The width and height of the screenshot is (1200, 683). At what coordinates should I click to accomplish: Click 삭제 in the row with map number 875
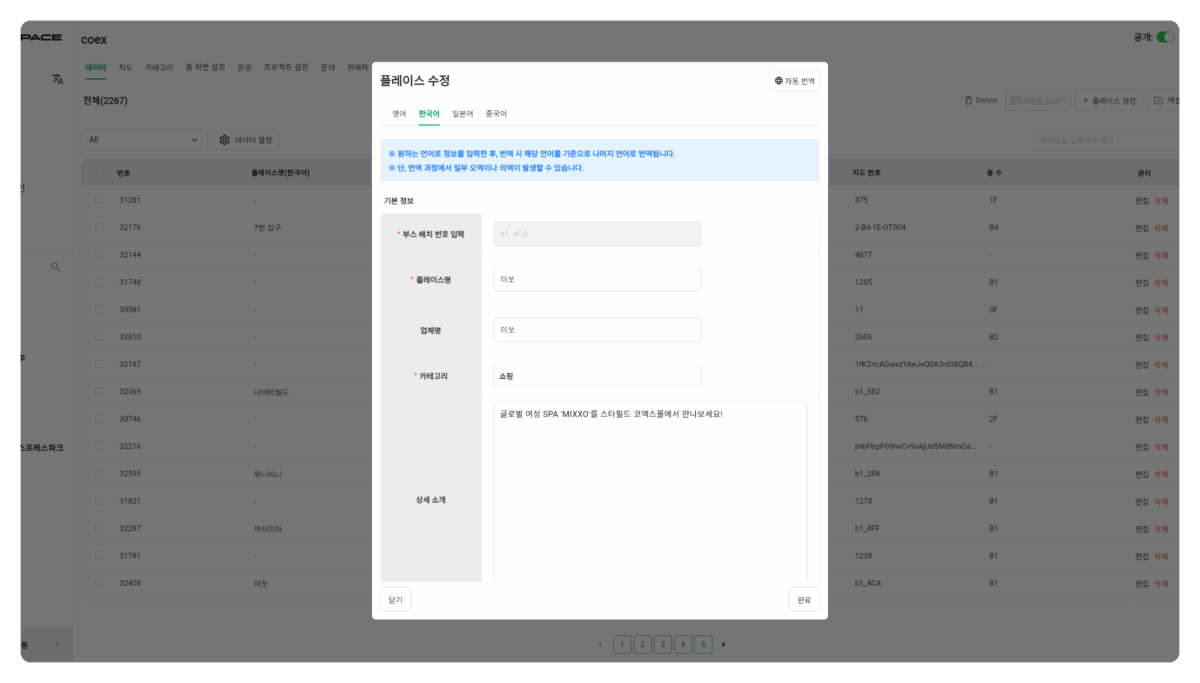[1161, 200]
